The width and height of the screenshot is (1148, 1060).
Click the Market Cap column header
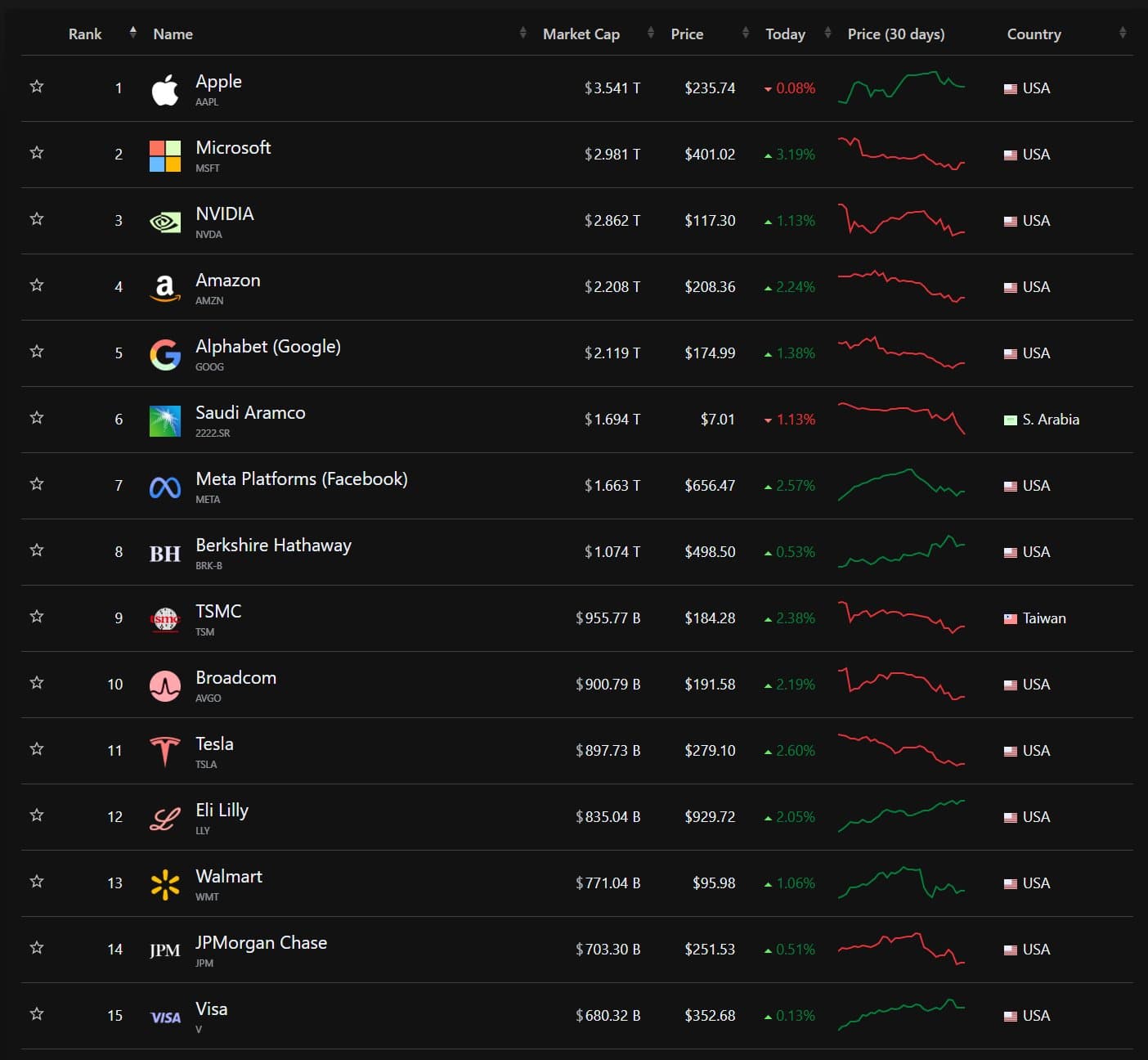(581, 34)
